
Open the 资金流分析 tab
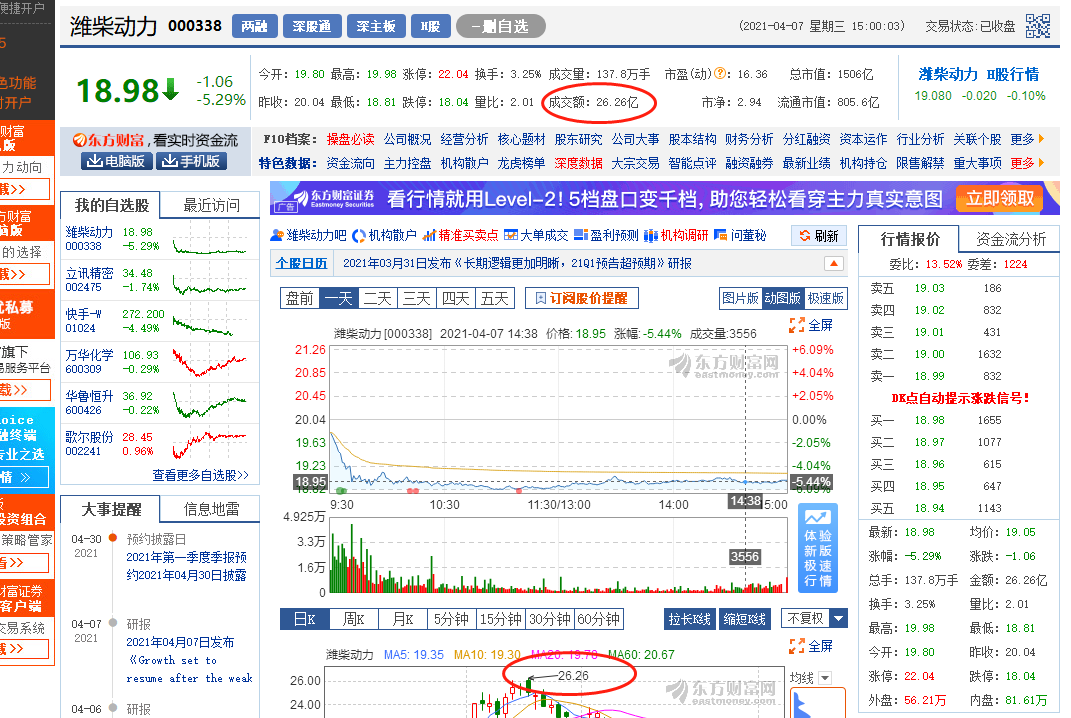click(x=1011, y=239)
